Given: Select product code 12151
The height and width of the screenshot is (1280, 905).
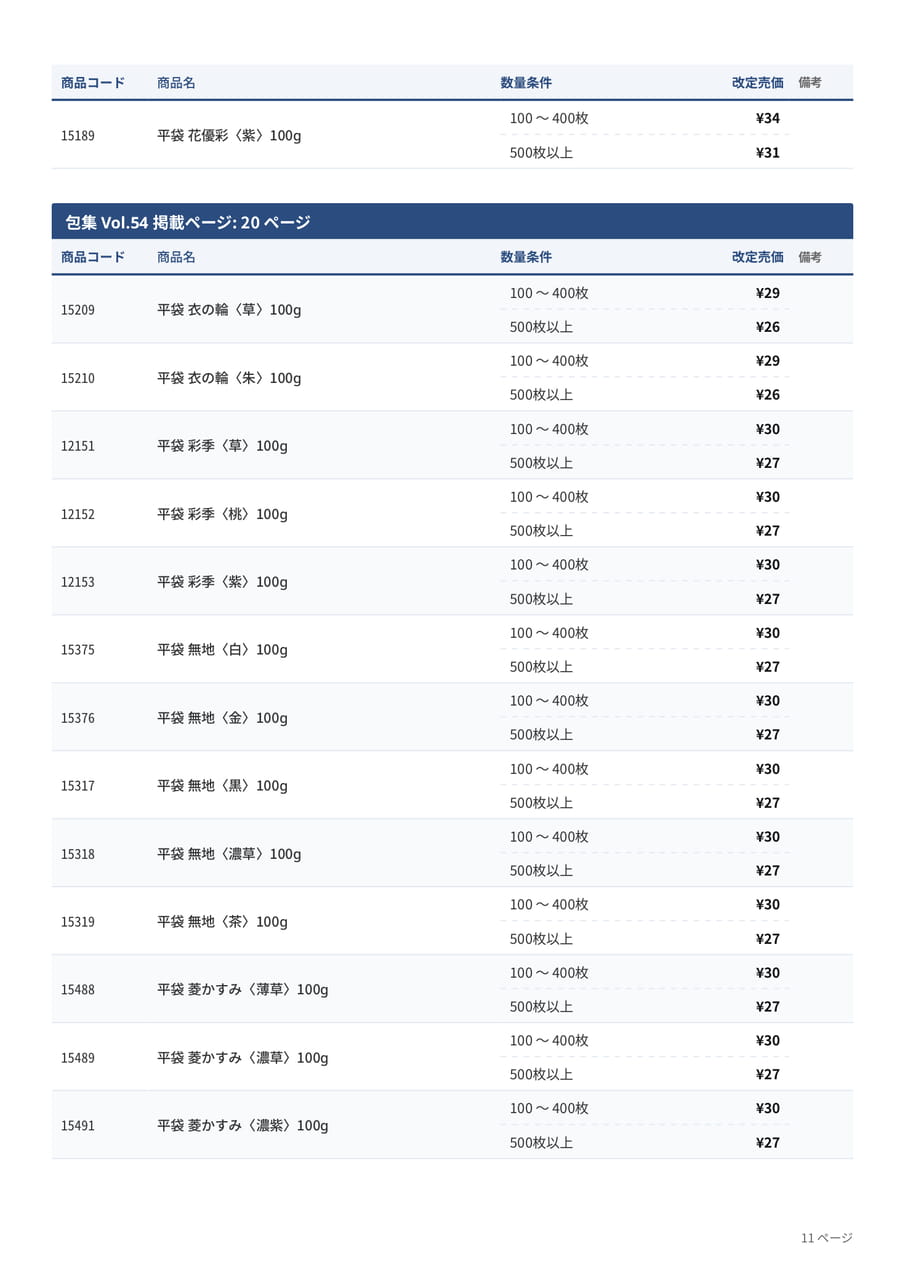Looking at the screenshot, I should click(78, 446).
